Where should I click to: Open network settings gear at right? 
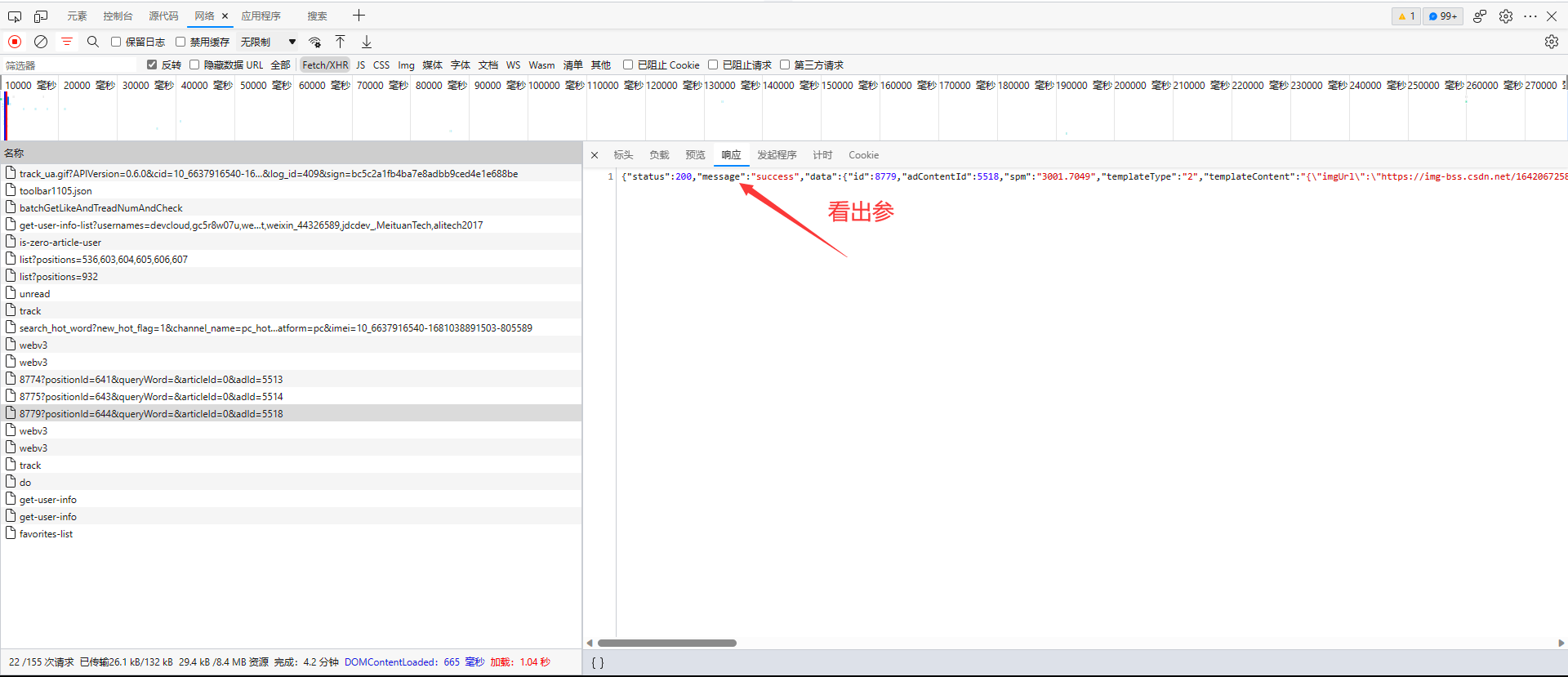[x=1551, y=42]
